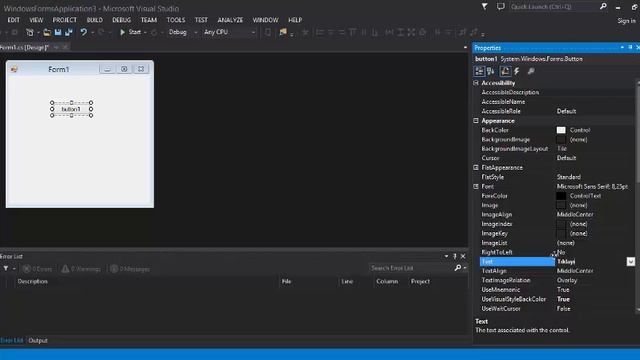Open the Start button dropdown arrow
This screenshot has width=640, height=360.
[145, 32]
